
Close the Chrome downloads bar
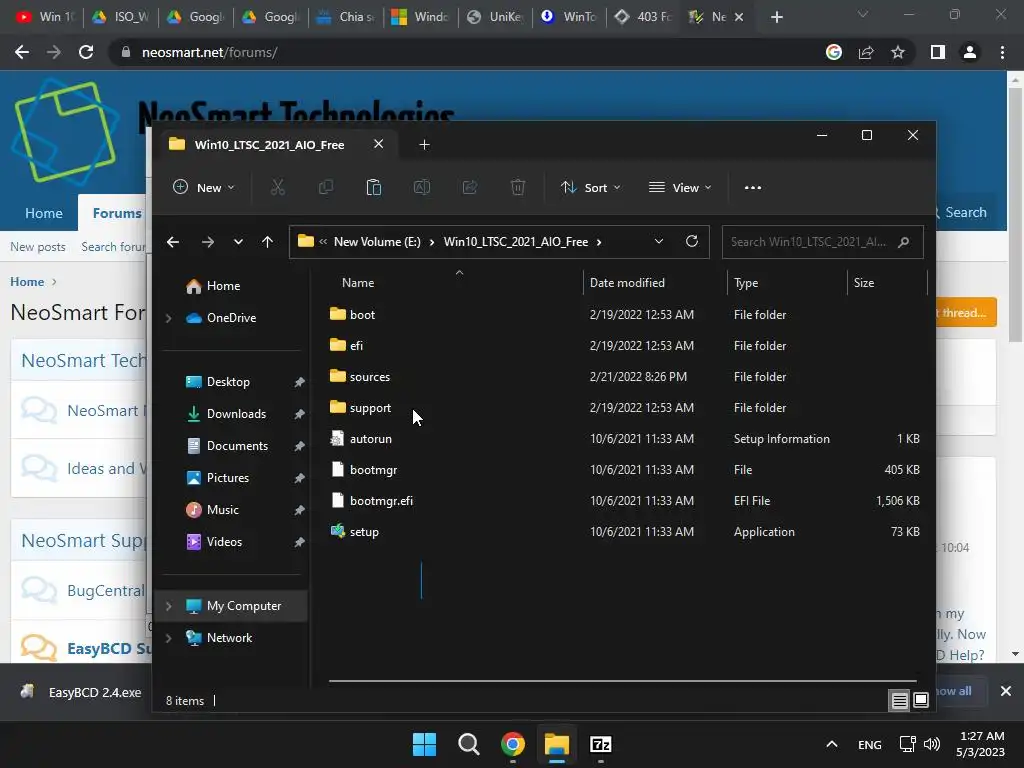[1006, 691]
